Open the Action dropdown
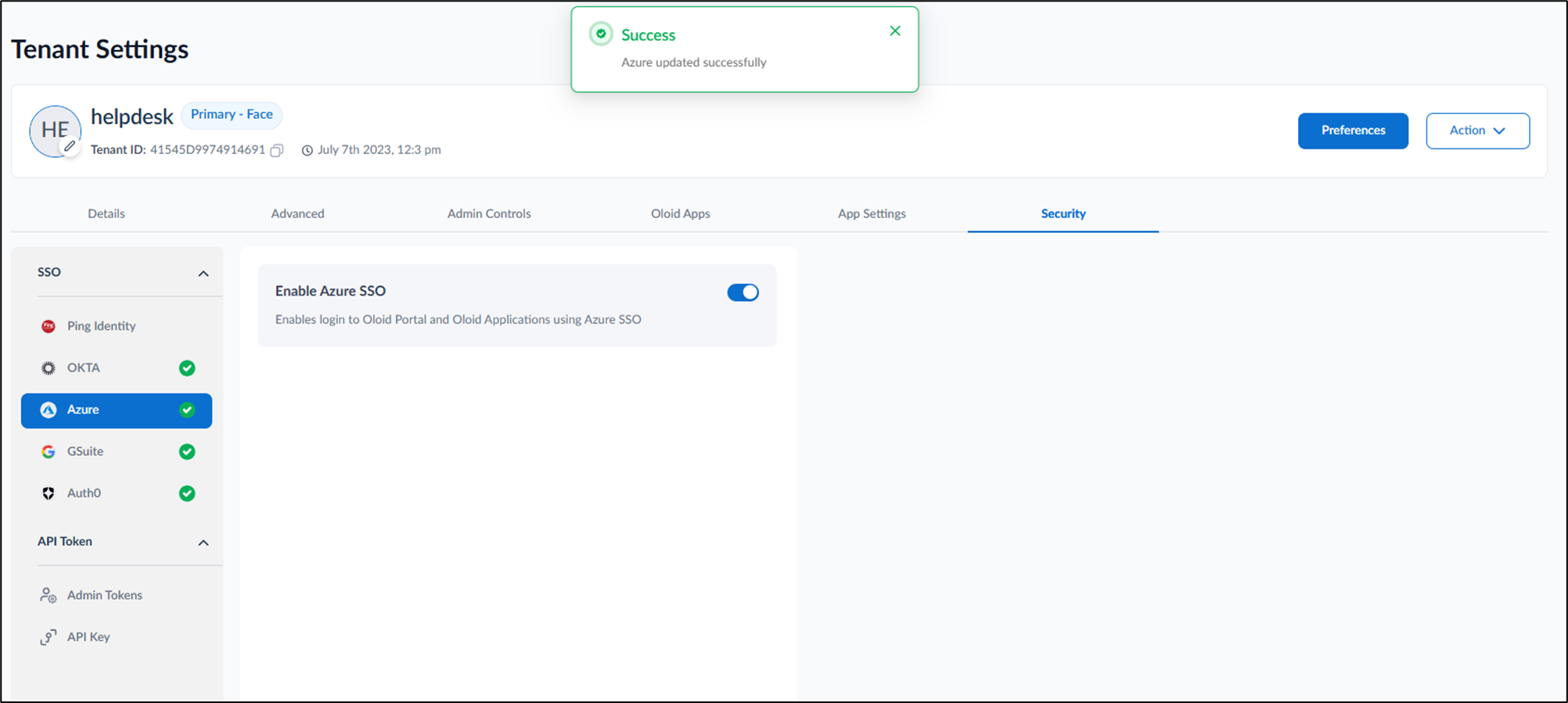This screenshot has width=1568, height=703. pyautogui.click(x=1477, y=131)
